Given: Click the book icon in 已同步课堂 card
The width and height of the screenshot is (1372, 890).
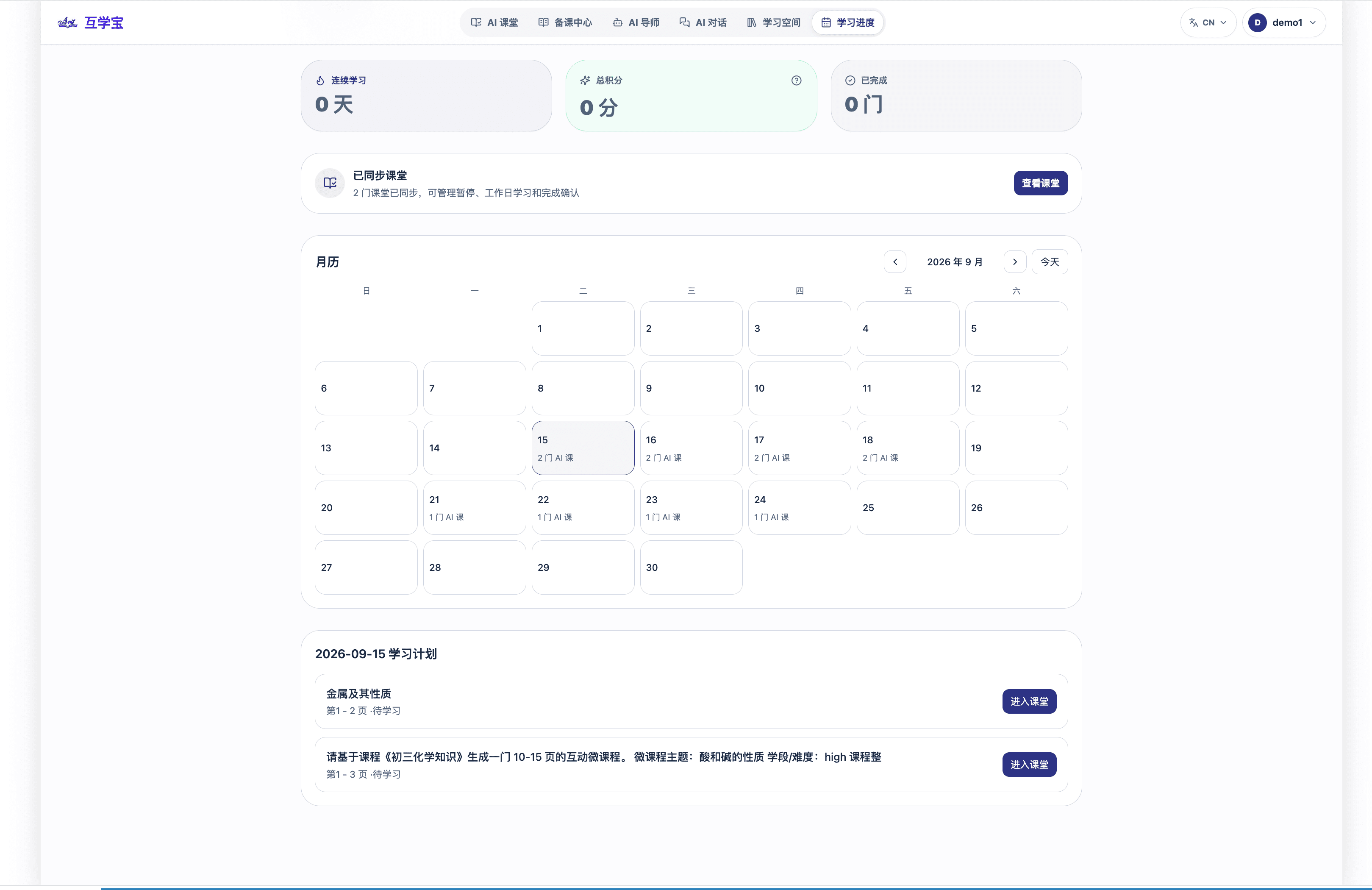Looking at the screenshot, I should (x=330, y=183).
